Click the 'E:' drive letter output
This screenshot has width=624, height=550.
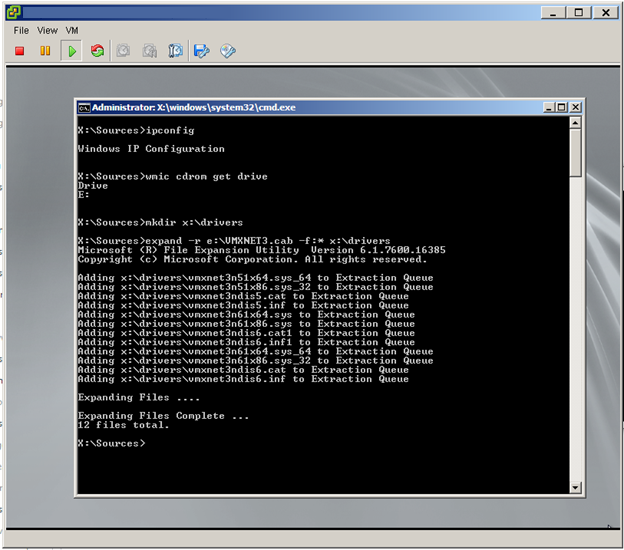point(84,195)
